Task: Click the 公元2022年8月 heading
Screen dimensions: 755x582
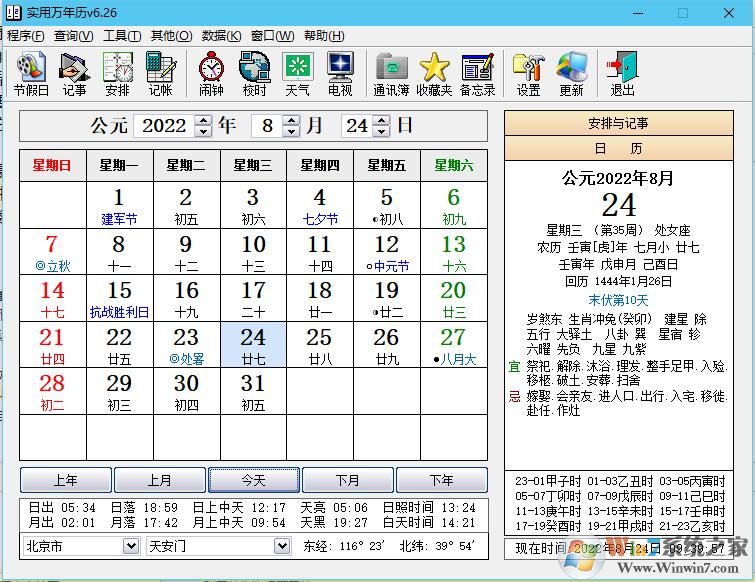Action: (618, 178)
